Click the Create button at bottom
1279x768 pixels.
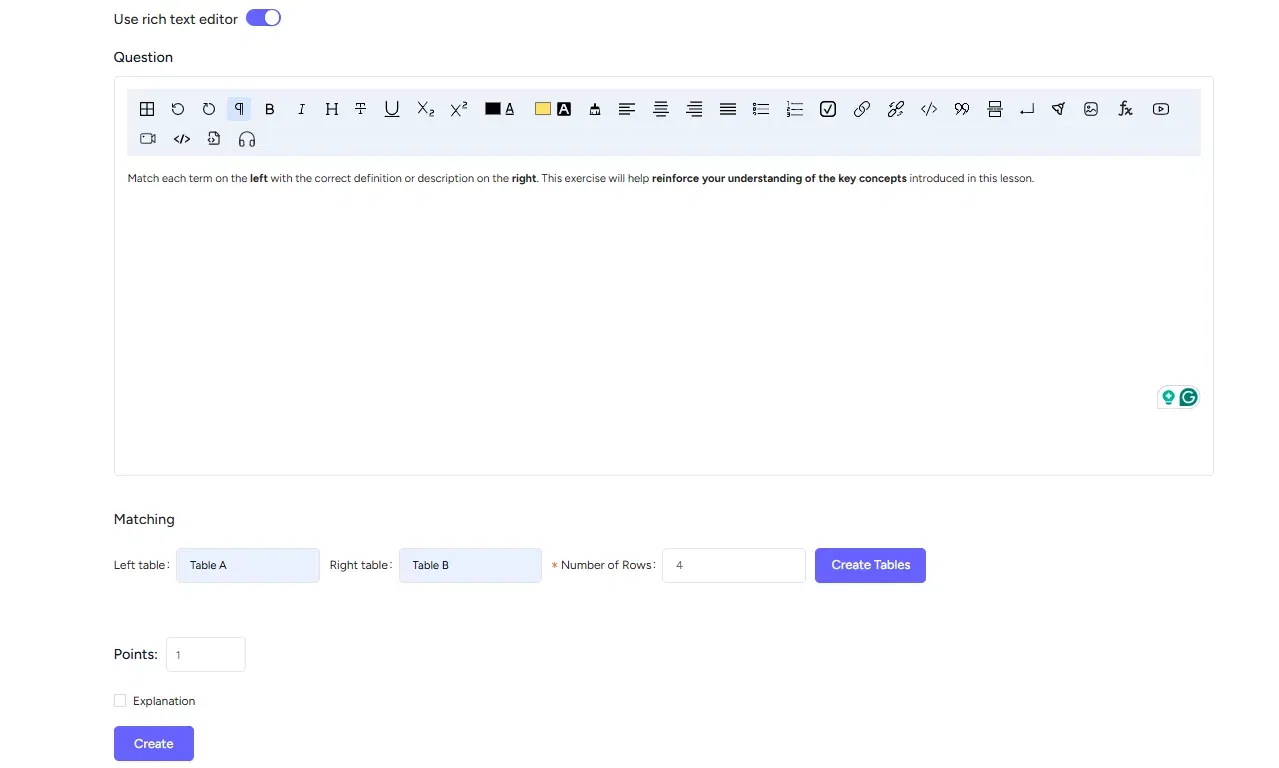pyautogui.click(x=154, y=744)
